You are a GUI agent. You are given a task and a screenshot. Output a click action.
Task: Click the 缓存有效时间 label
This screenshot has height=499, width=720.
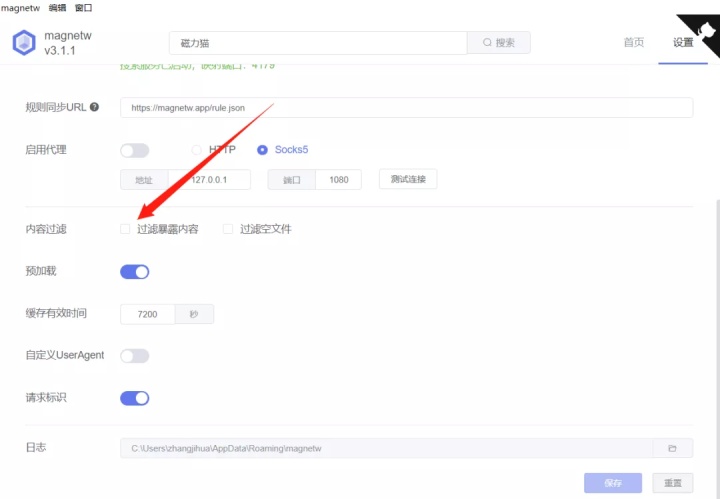pos(56,313)
